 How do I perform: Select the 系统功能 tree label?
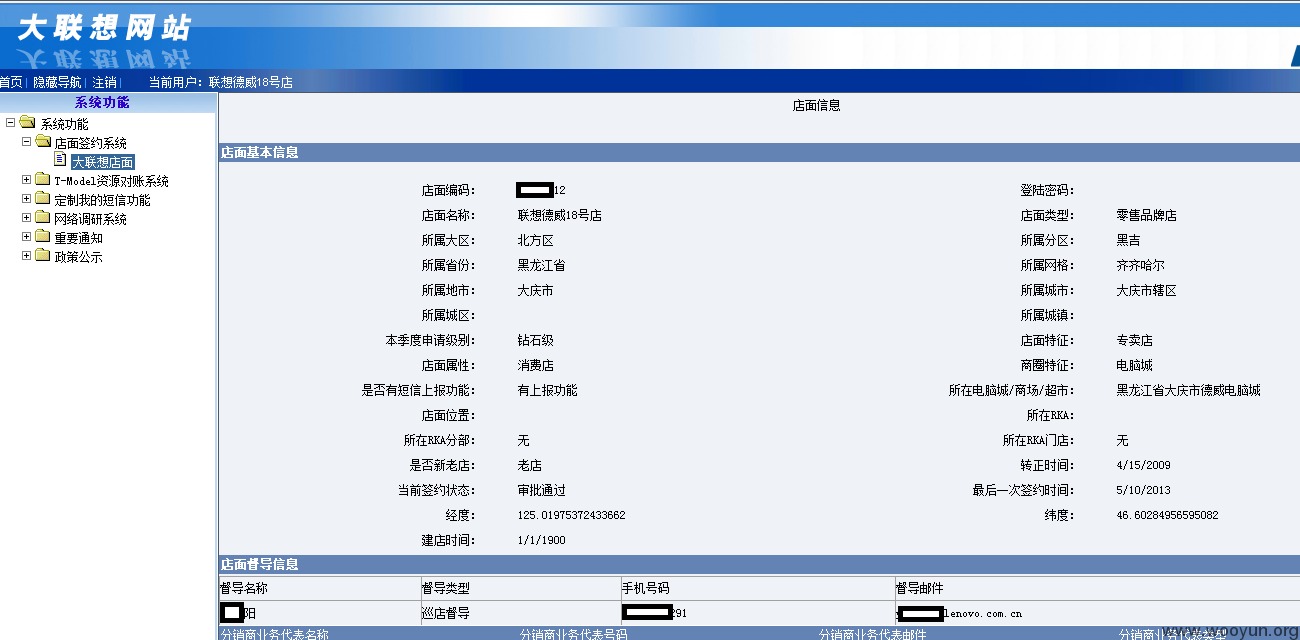point(64,124)
